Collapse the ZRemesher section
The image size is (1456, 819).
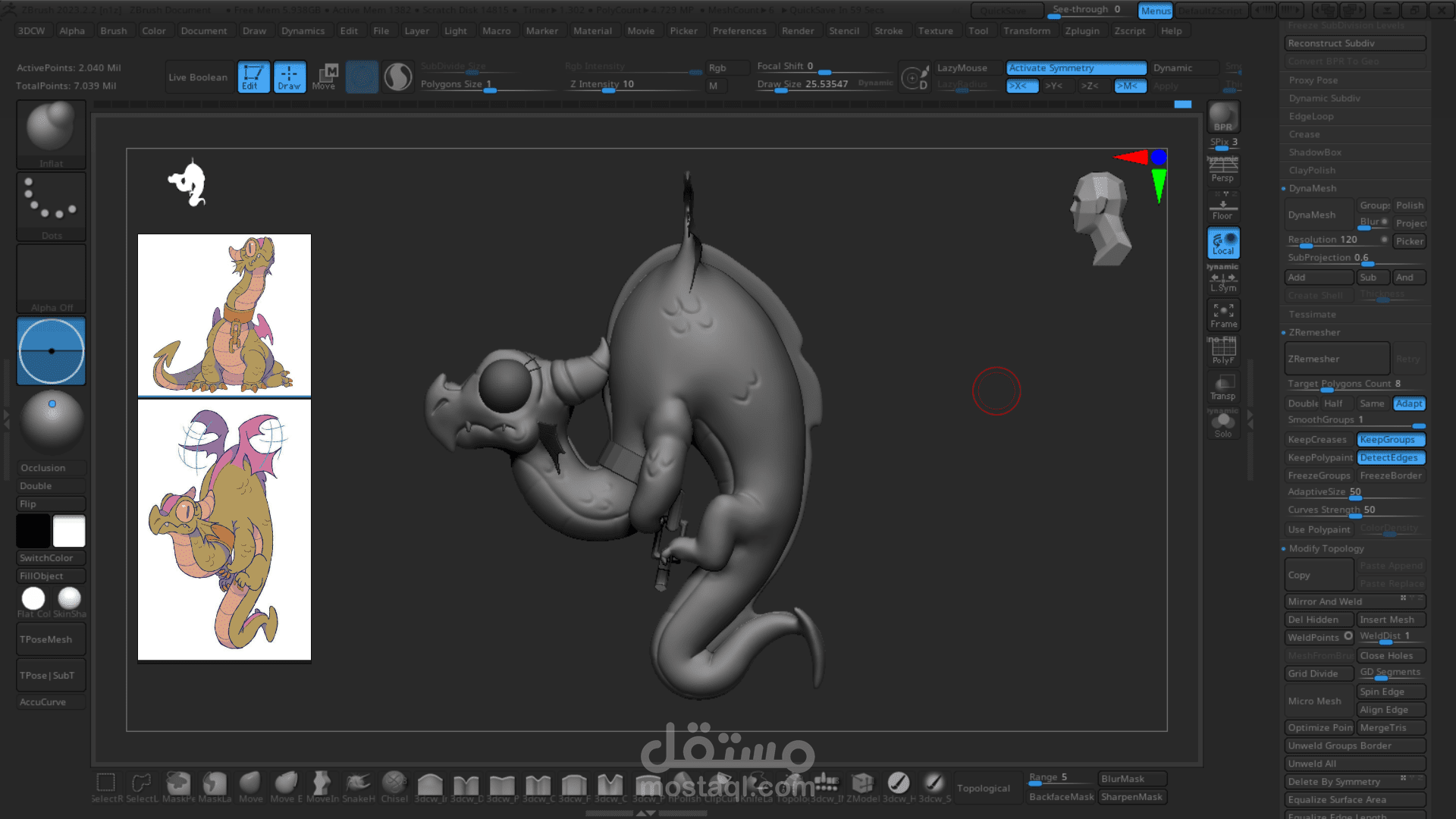click(x=1314, y=332)
